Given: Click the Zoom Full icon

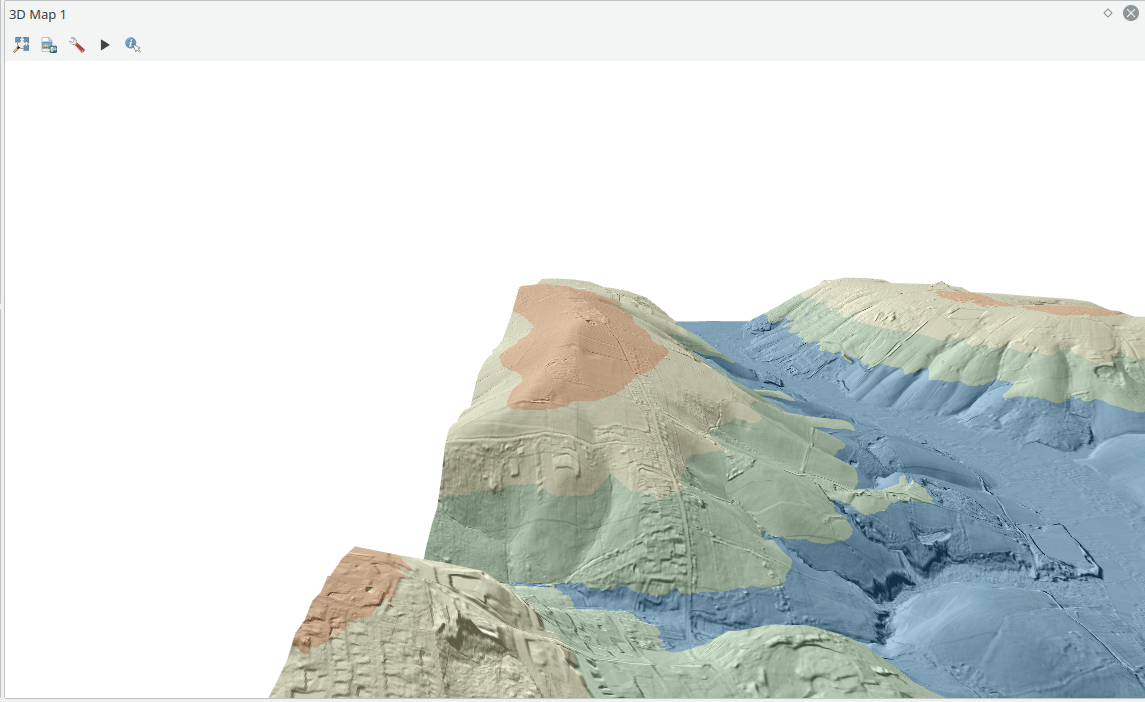Looking at the screenshot, I should tap(21, 45).
